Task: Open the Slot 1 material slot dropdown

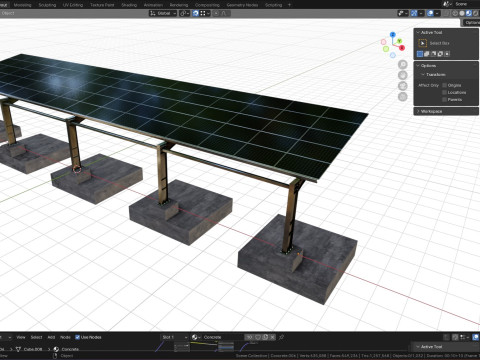Action: pos(175,337)
